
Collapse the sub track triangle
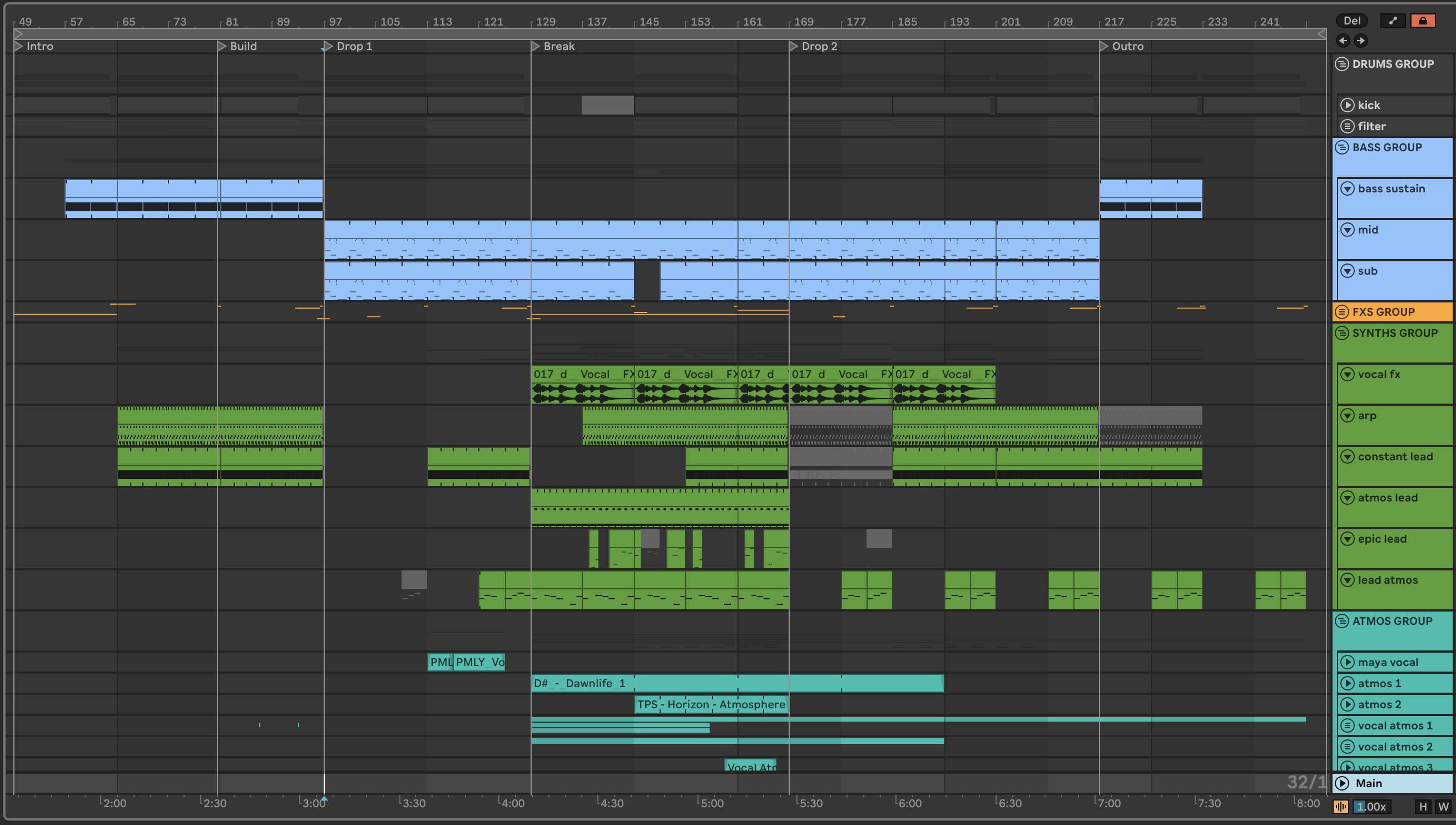1347,271
